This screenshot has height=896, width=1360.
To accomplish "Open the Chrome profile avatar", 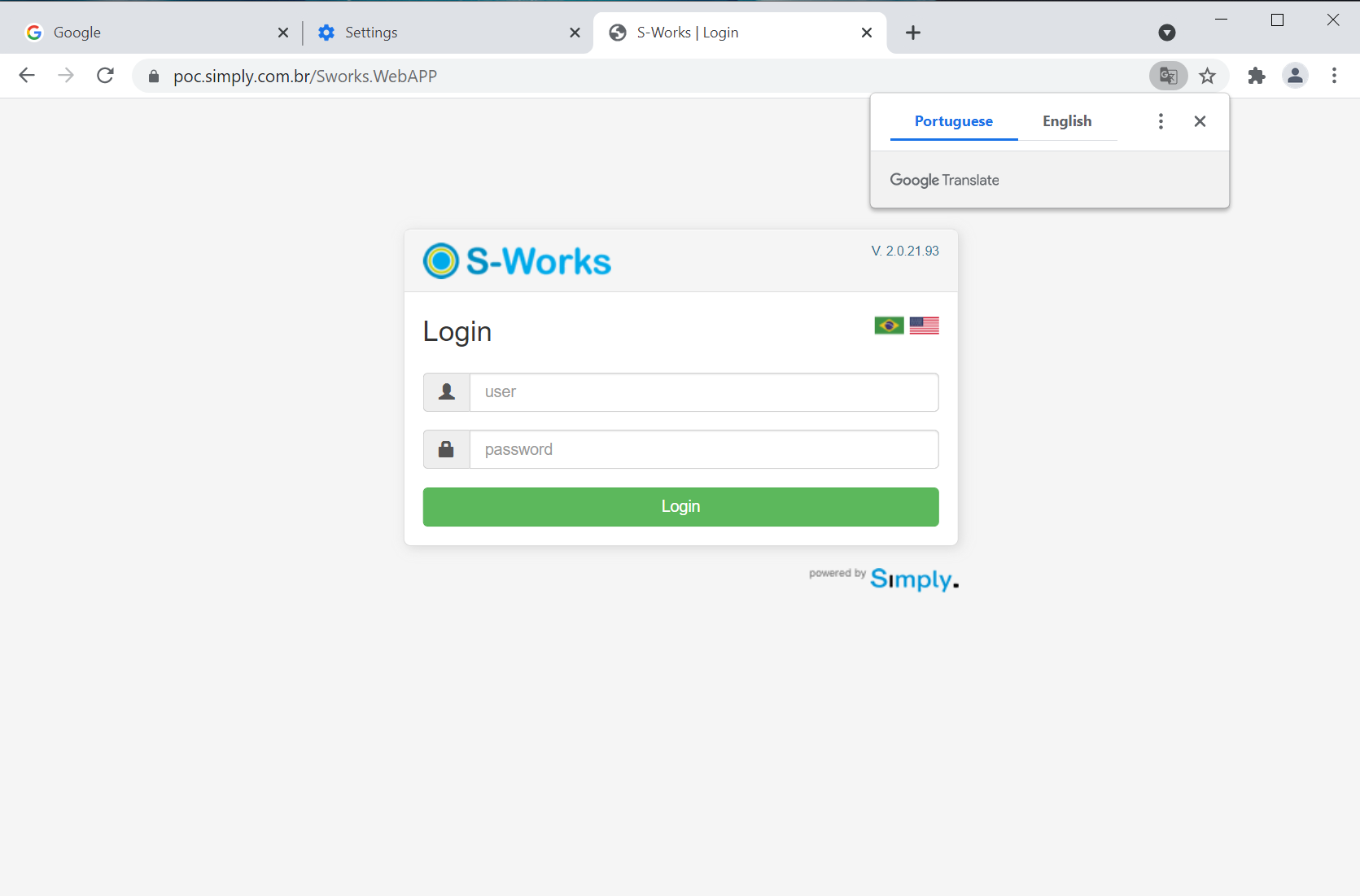I will [1295, 76].
